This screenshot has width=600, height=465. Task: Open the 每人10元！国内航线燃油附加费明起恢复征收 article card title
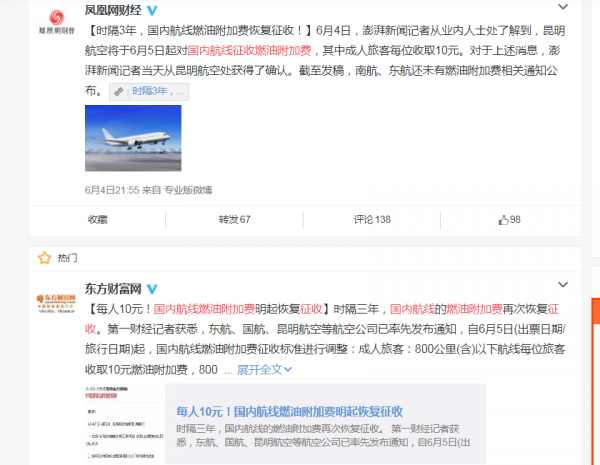(290, 412)
